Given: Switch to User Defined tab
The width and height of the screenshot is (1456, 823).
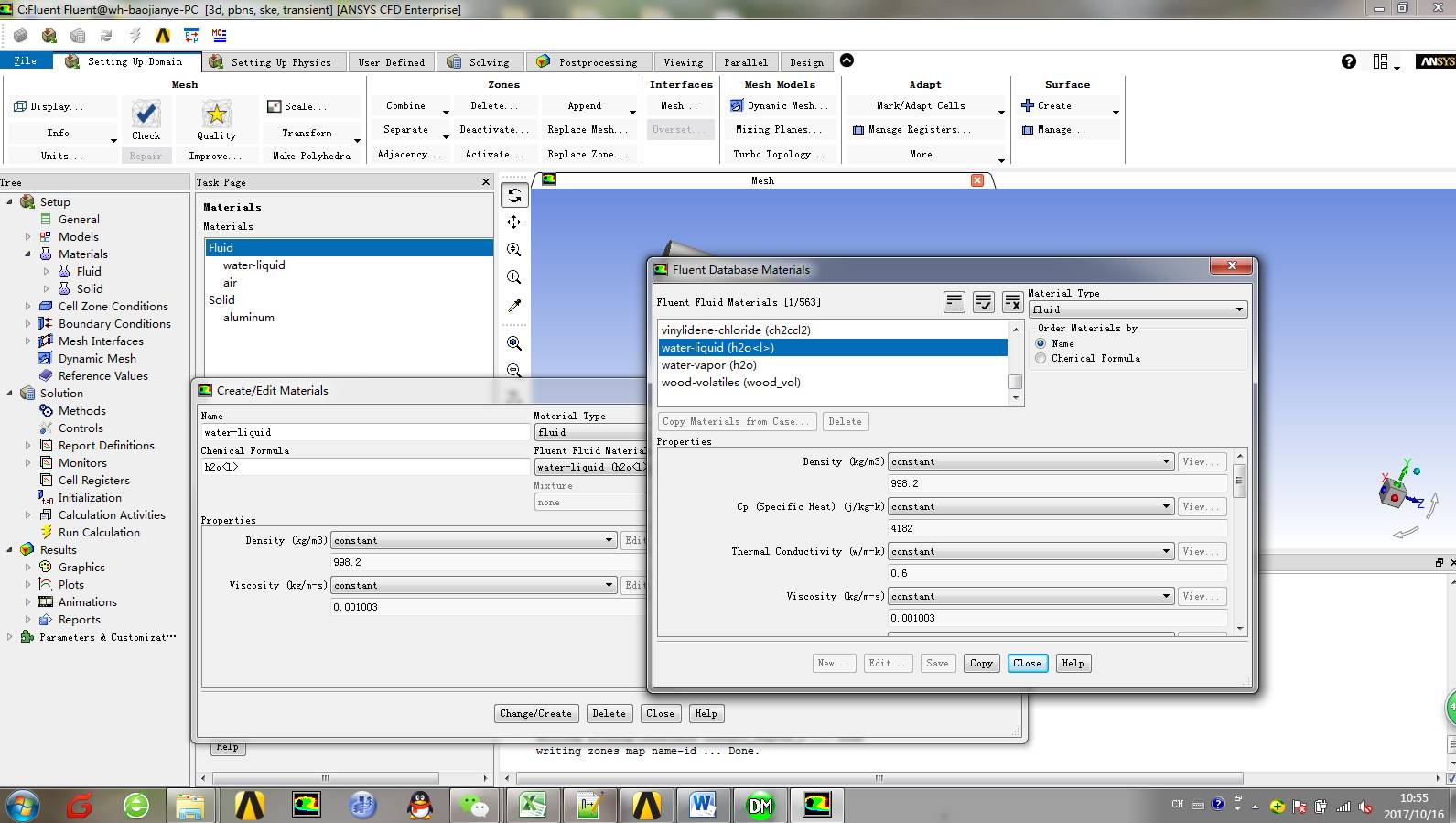Looking at the screenshot, I should point(391,62).
